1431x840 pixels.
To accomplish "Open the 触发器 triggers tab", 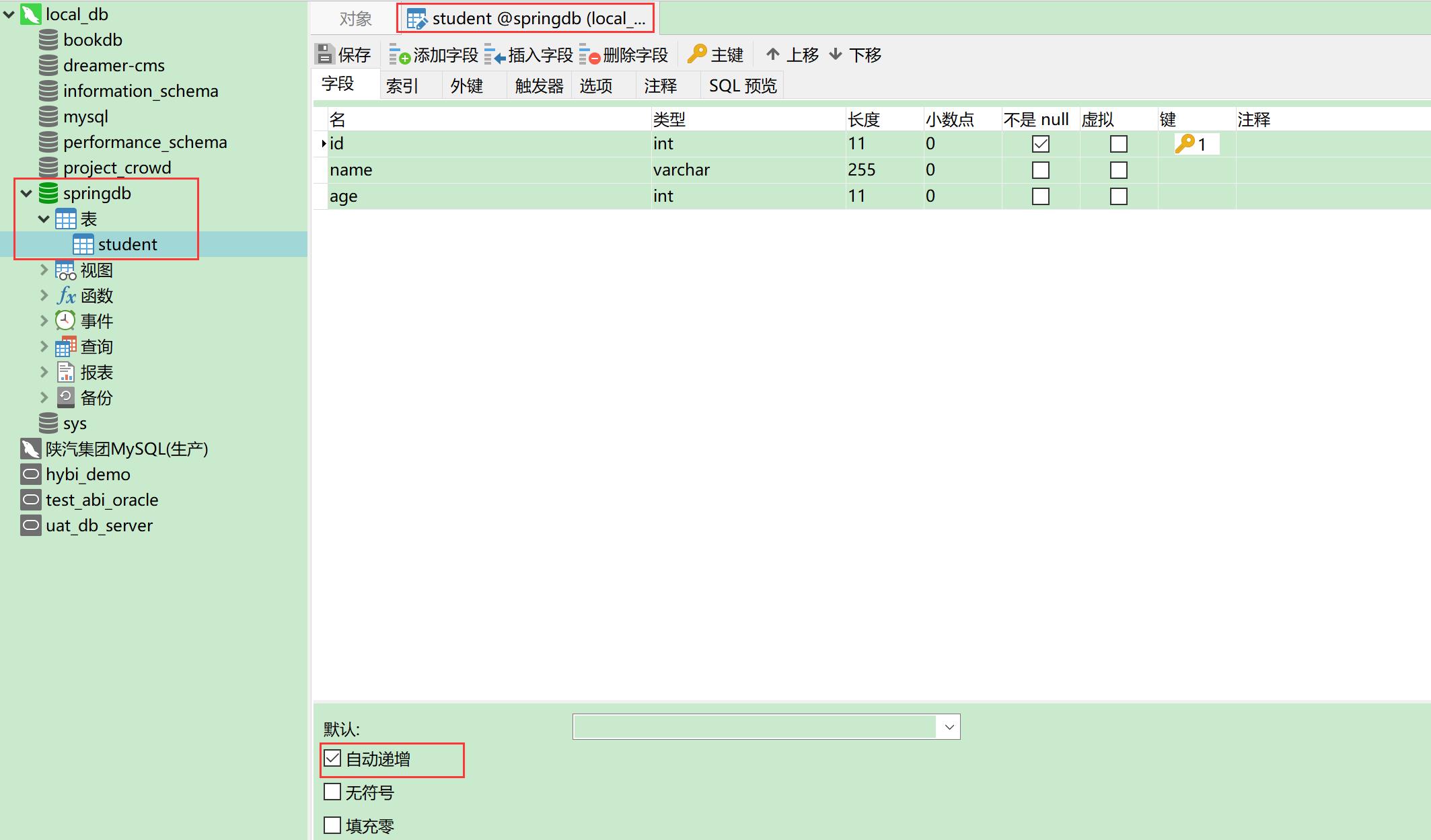I will tap(539, 86).
